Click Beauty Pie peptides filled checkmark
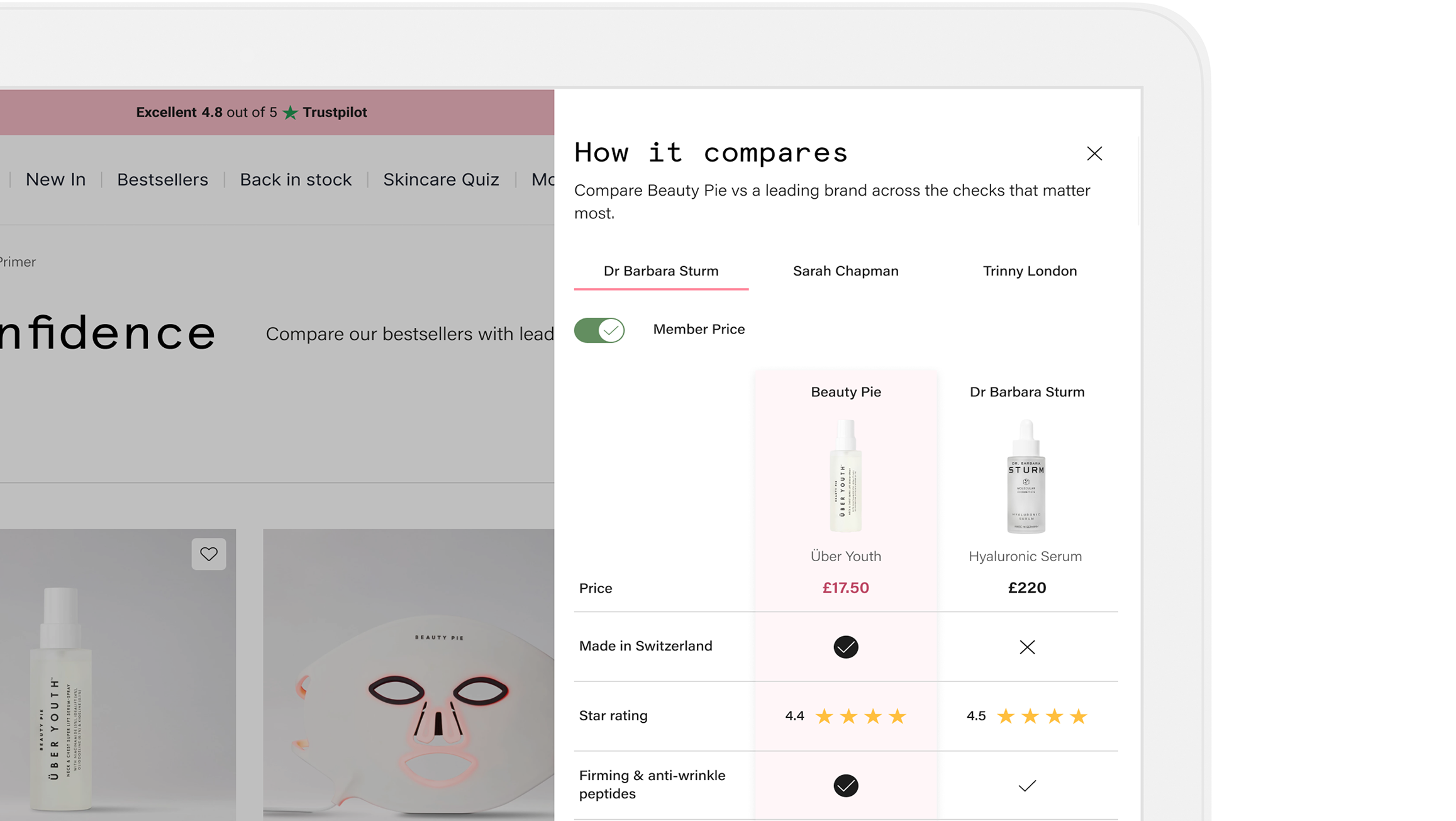 845,785
